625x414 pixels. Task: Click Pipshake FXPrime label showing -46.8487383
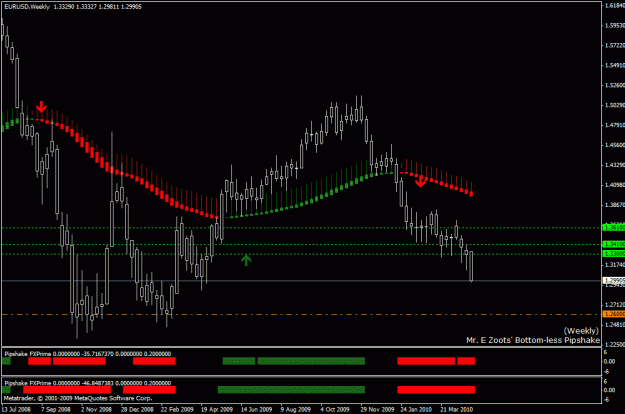pos(88,383)
